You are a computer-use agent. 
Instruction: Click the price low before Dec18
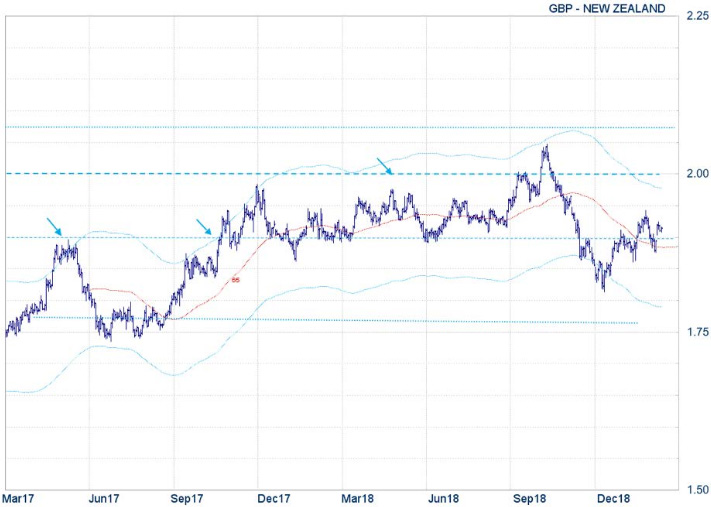pos(603,288)
